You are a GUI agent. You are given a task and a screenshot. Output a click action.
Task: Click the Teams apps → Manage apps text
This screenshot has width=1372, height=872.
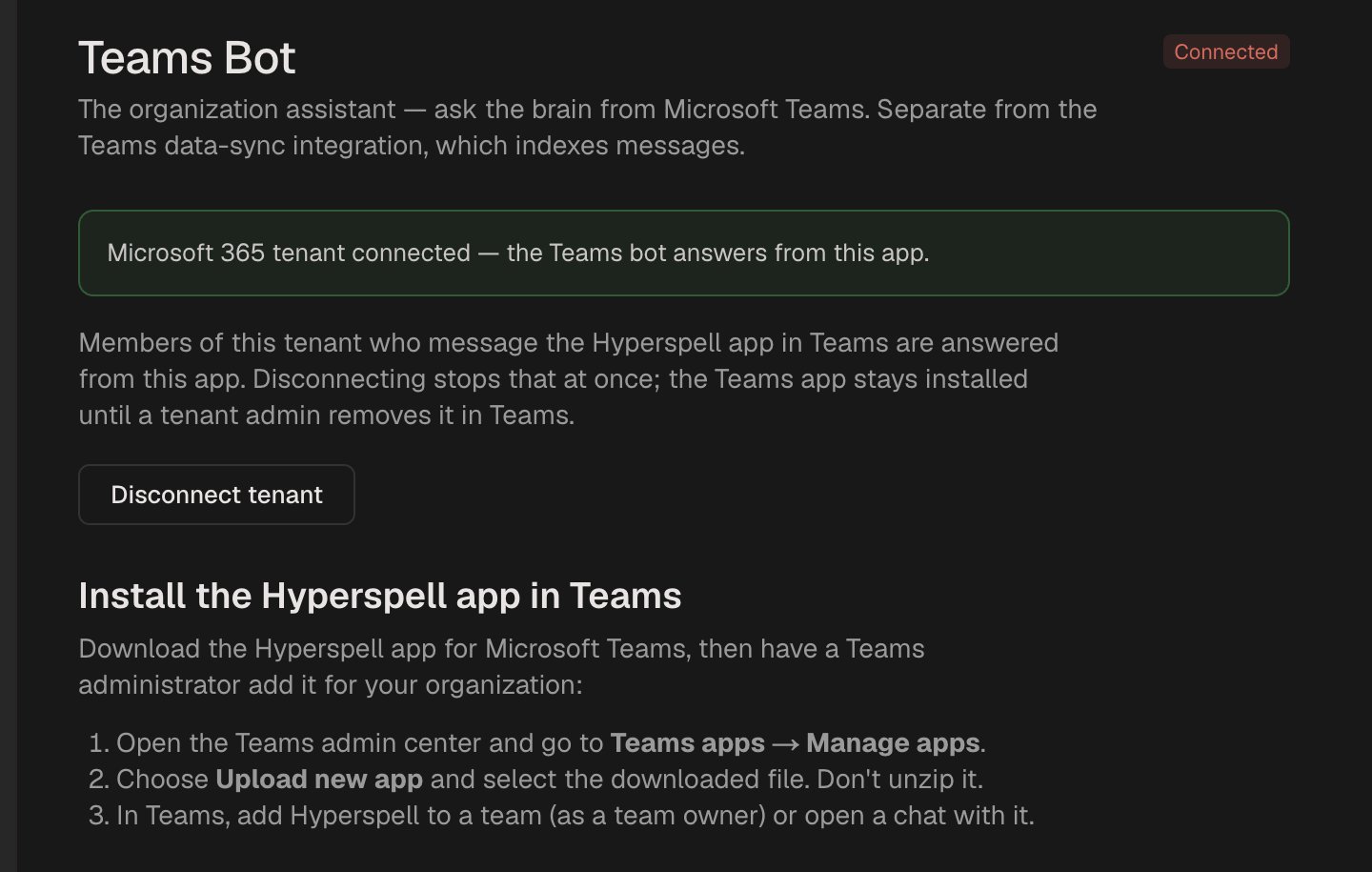click(796, 742)
